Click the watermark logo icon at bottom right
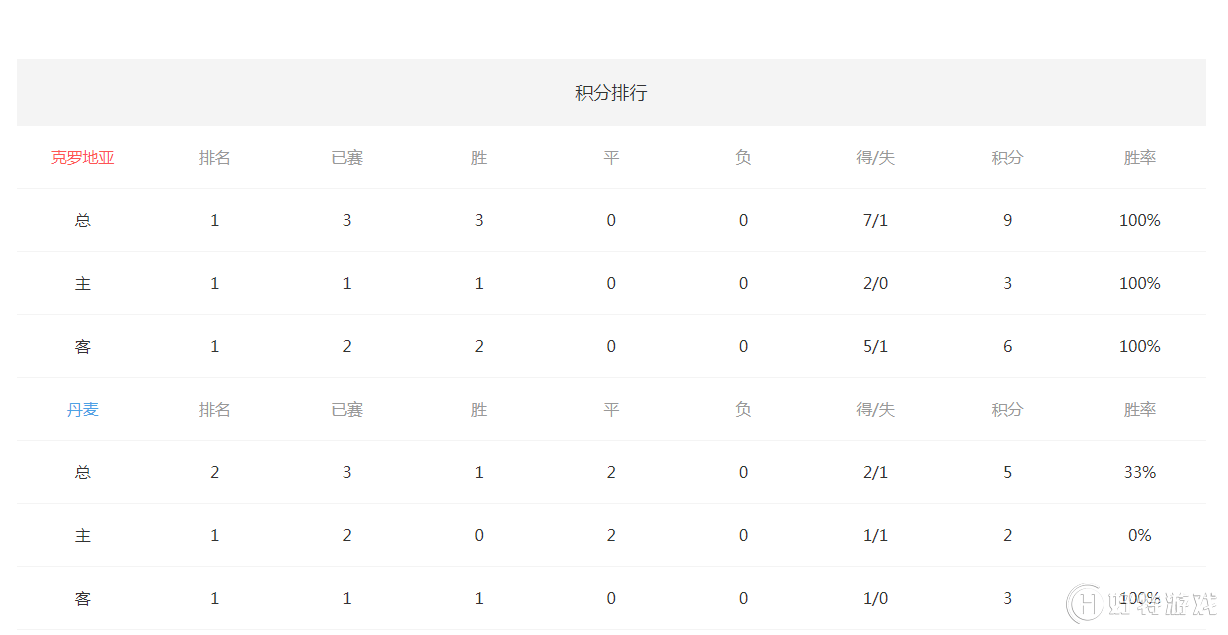1228x635 pixels. click(1086, 604)
